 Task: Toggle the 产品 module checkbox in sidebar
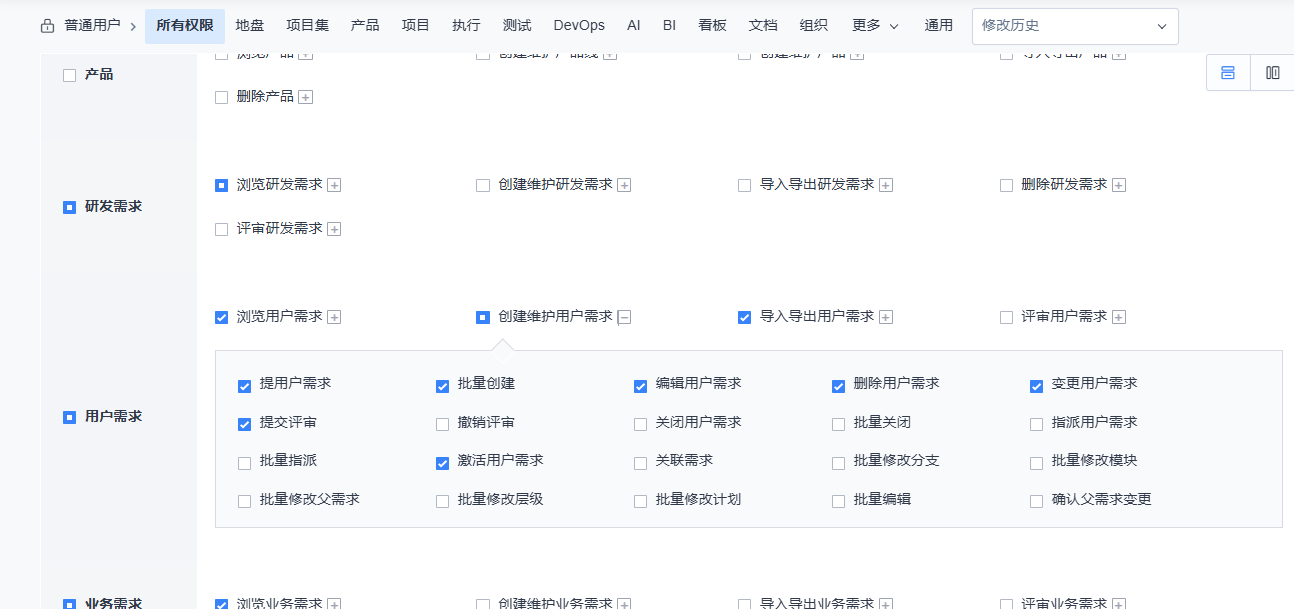point(70,75)
